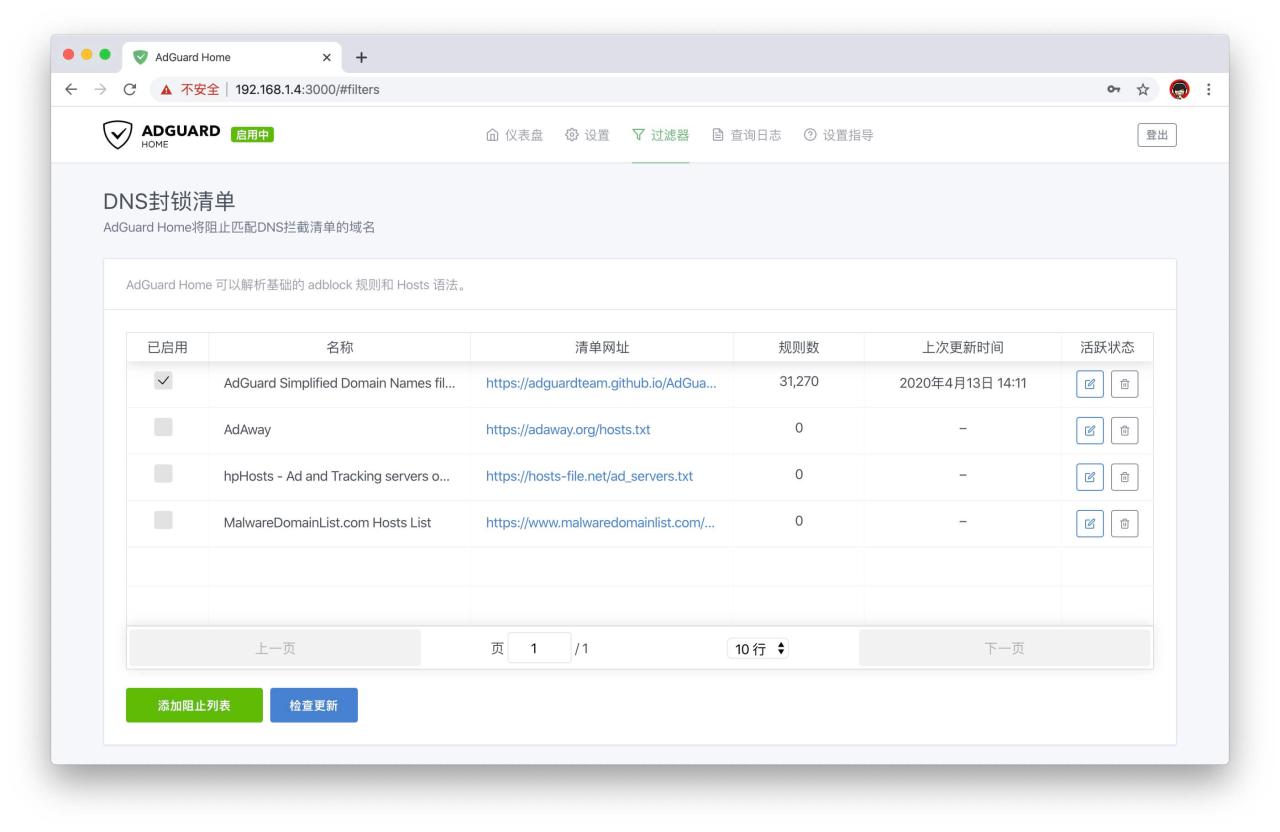Edit the AdGuard Simplified Domain Names filter

point(1089,384)
